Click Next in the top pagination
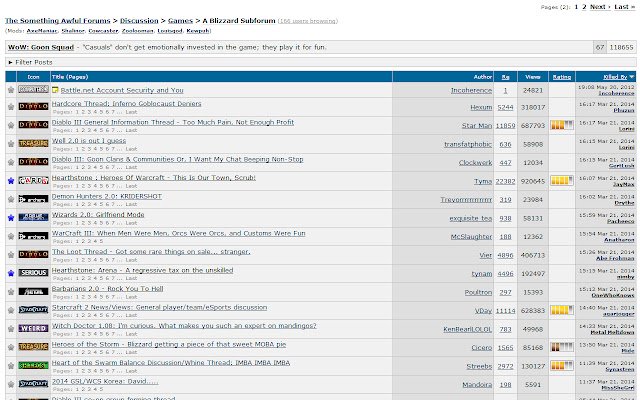 tap(600, 7)
